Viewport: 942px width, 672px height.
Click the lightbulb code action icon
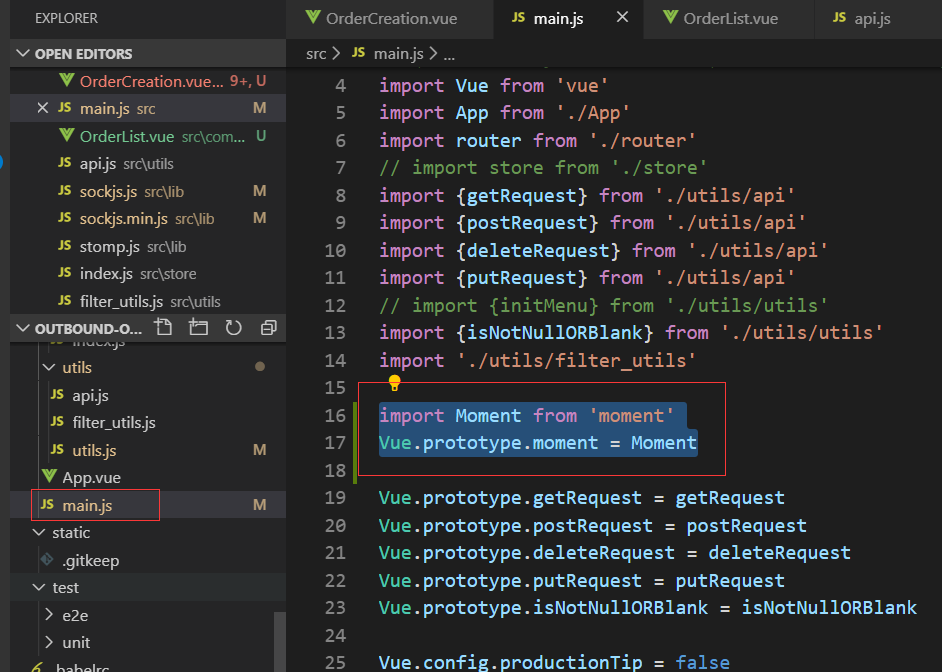394,382
